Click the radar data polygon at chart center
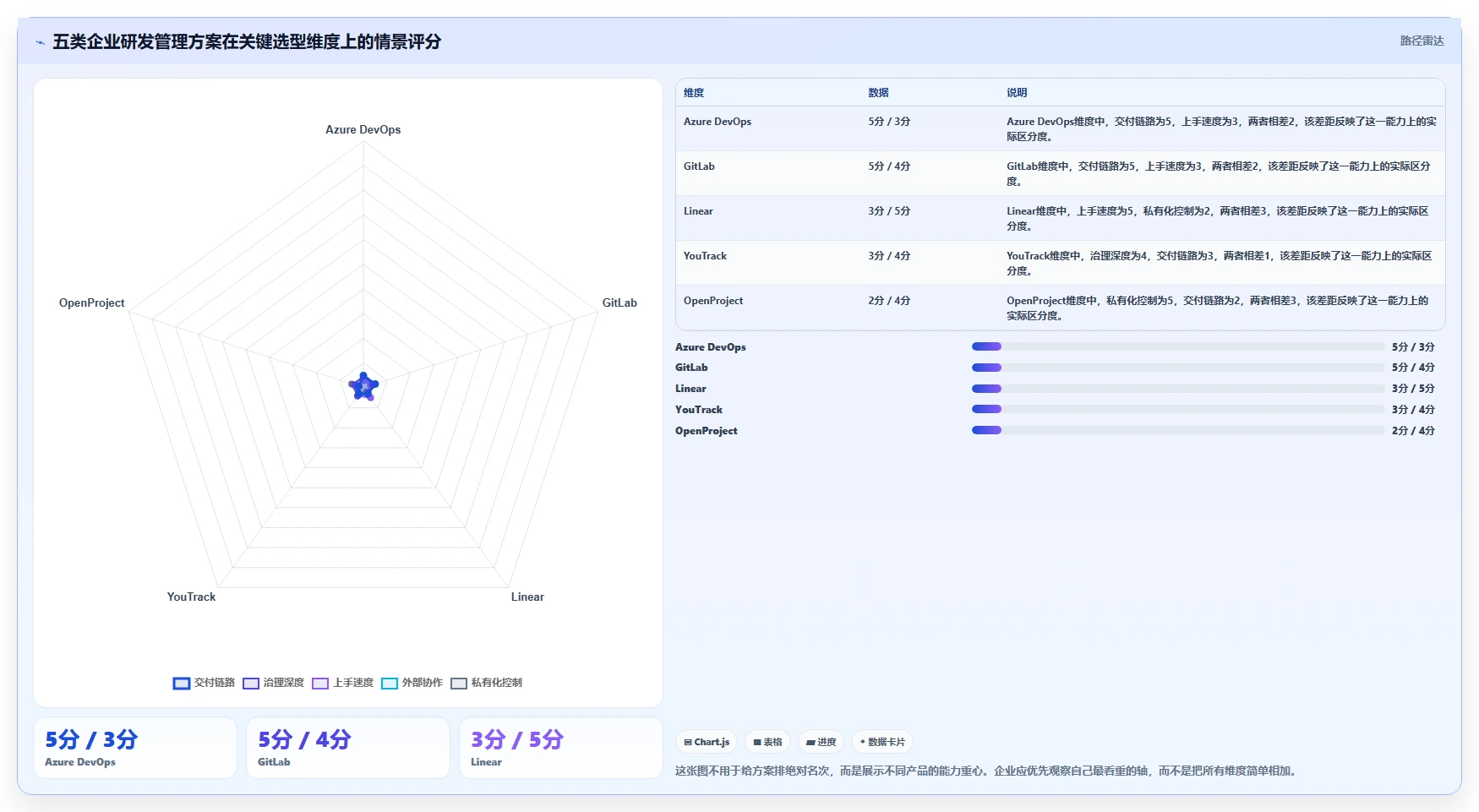Screen dimensions: 1479x812 click(x=363, y=386)
